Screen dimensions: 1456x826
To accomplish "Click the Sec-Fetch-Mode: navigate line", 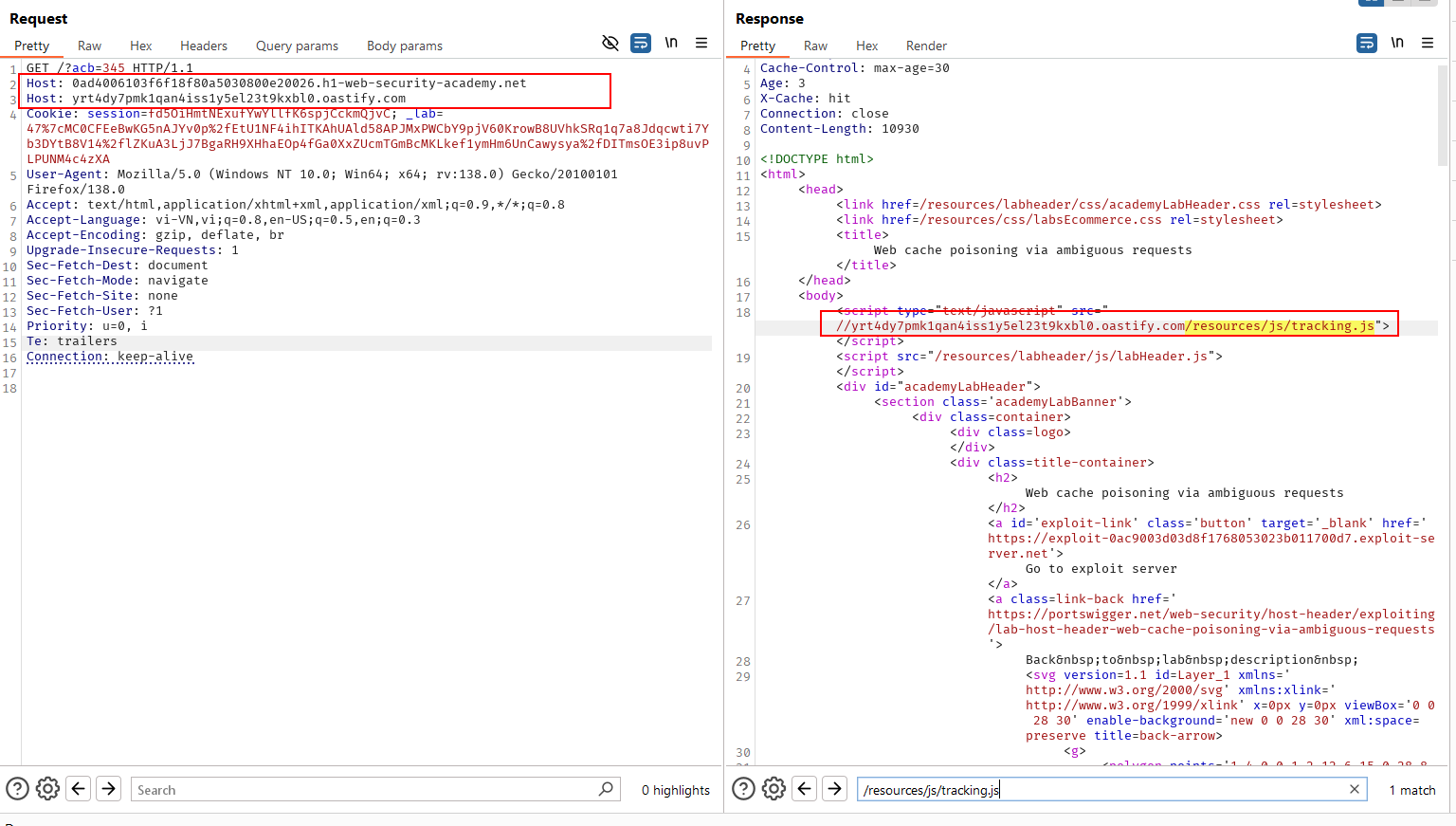I will click(x=118, y=281).
